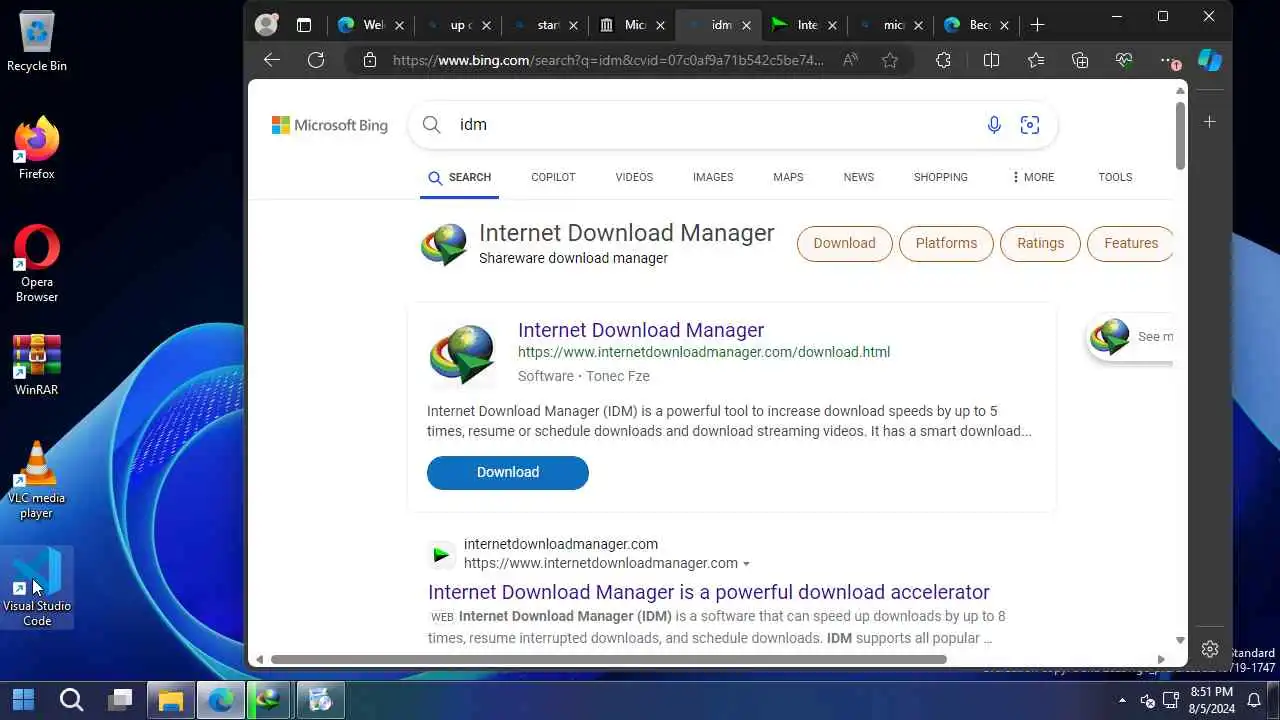
Task: Open the Edge profile avatar
Action: [265, 25]
